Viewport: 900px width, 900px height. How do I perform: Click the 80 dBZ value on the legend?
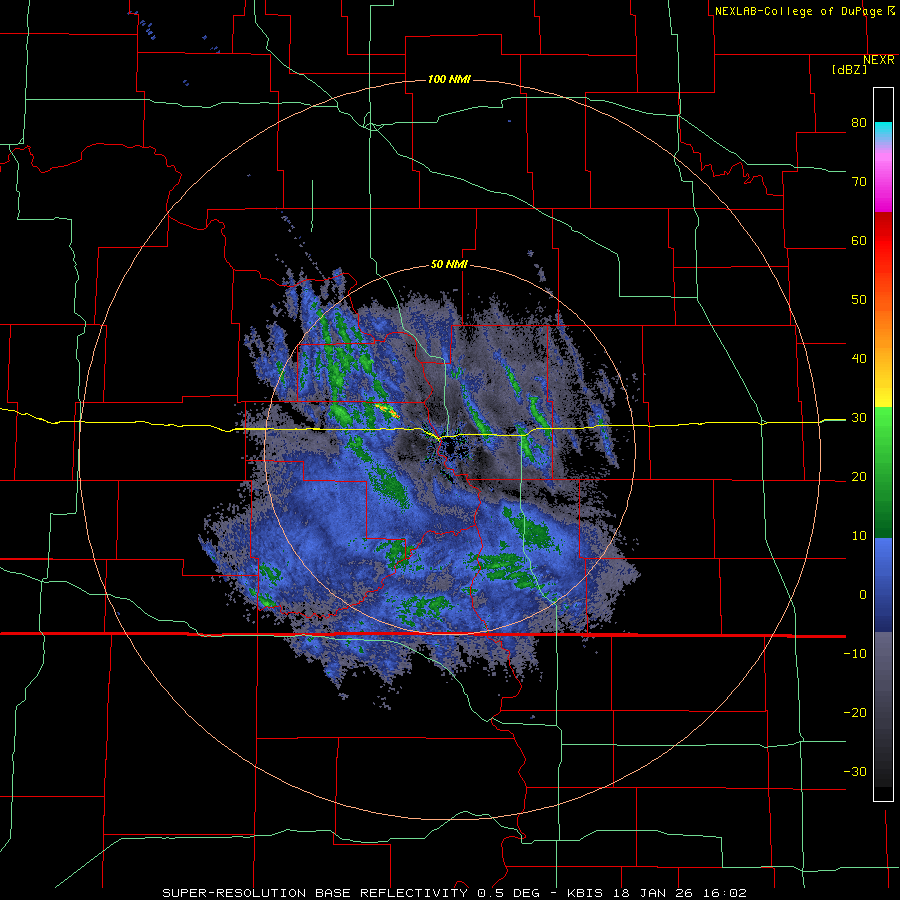click(x=859, y=123)
